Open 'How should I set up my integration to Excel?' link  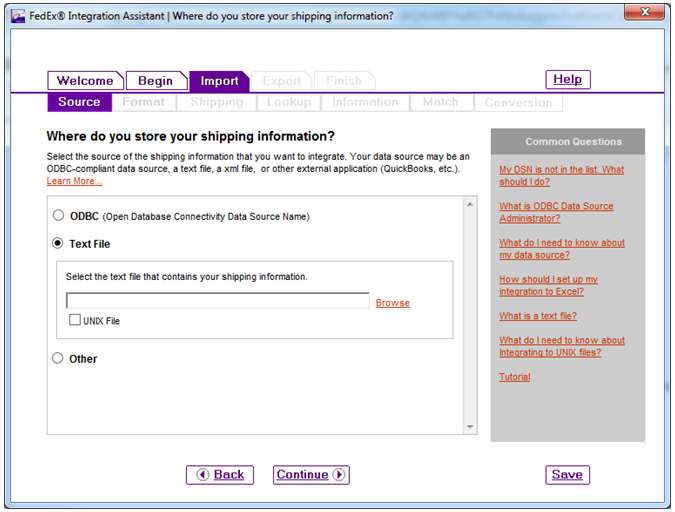point(548,285)
